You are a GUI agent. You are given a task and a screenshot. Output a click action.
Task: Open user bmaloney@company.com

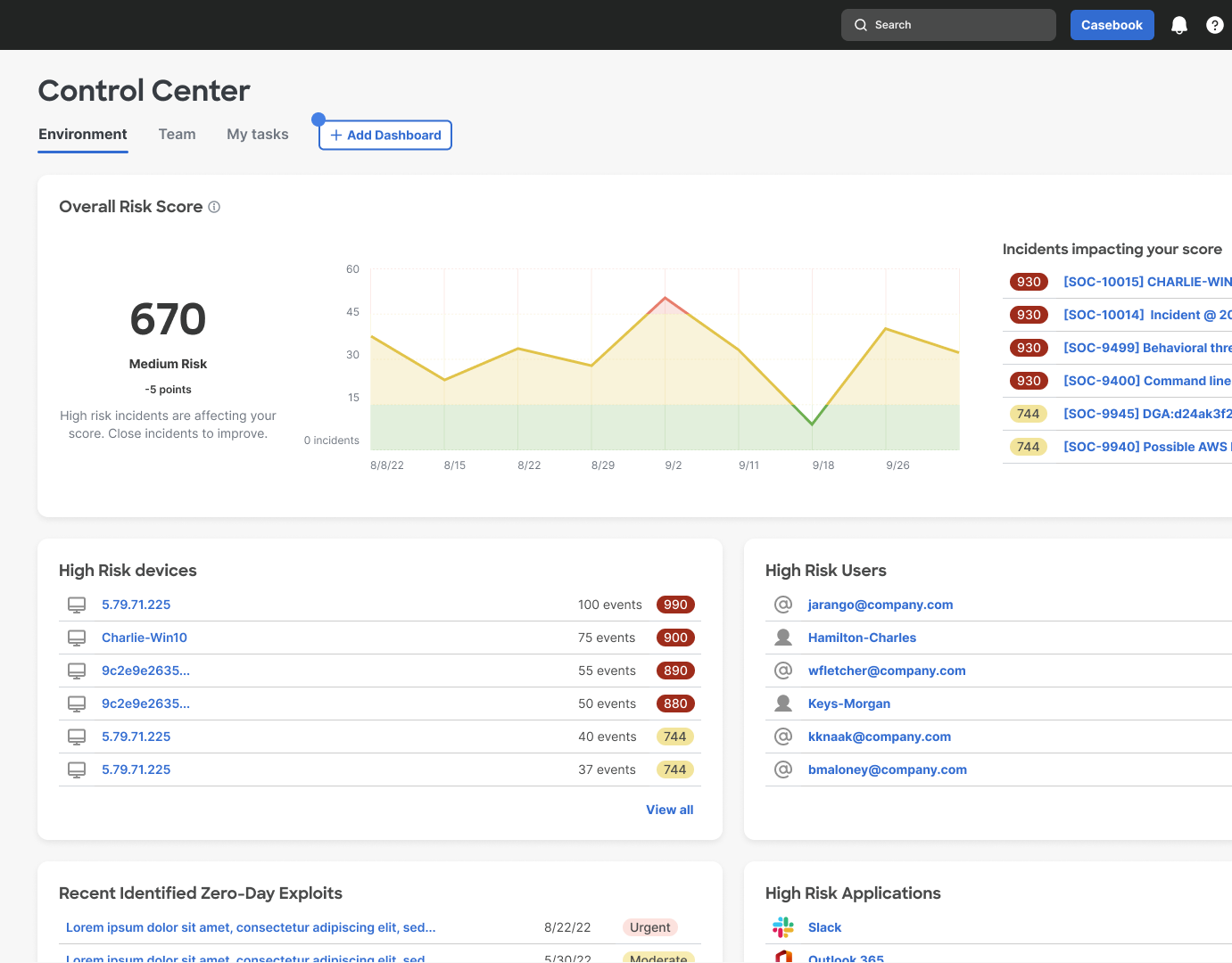(888, 770)
